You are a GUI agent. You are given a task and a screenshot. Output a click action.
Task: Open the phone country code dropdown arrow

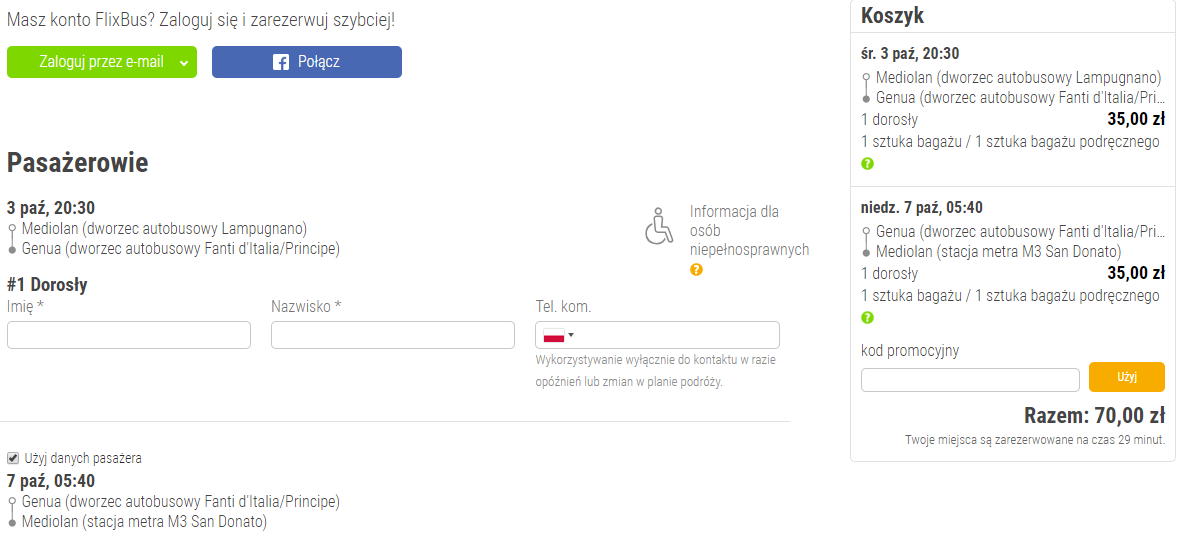571,335
